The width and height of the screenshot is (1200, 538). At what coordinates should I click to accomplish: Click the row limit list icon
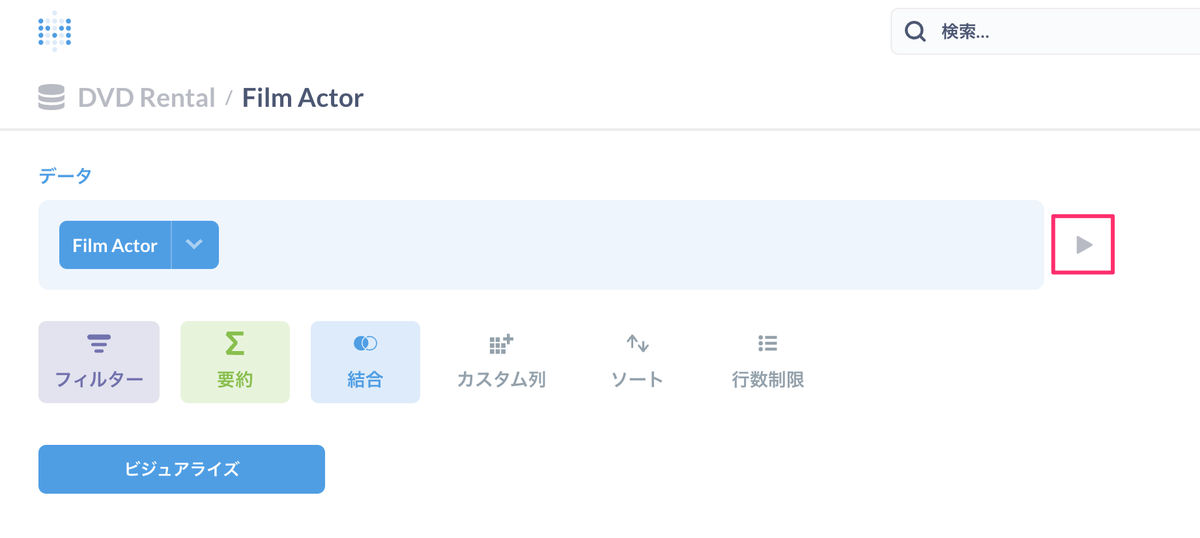[768, 344]
